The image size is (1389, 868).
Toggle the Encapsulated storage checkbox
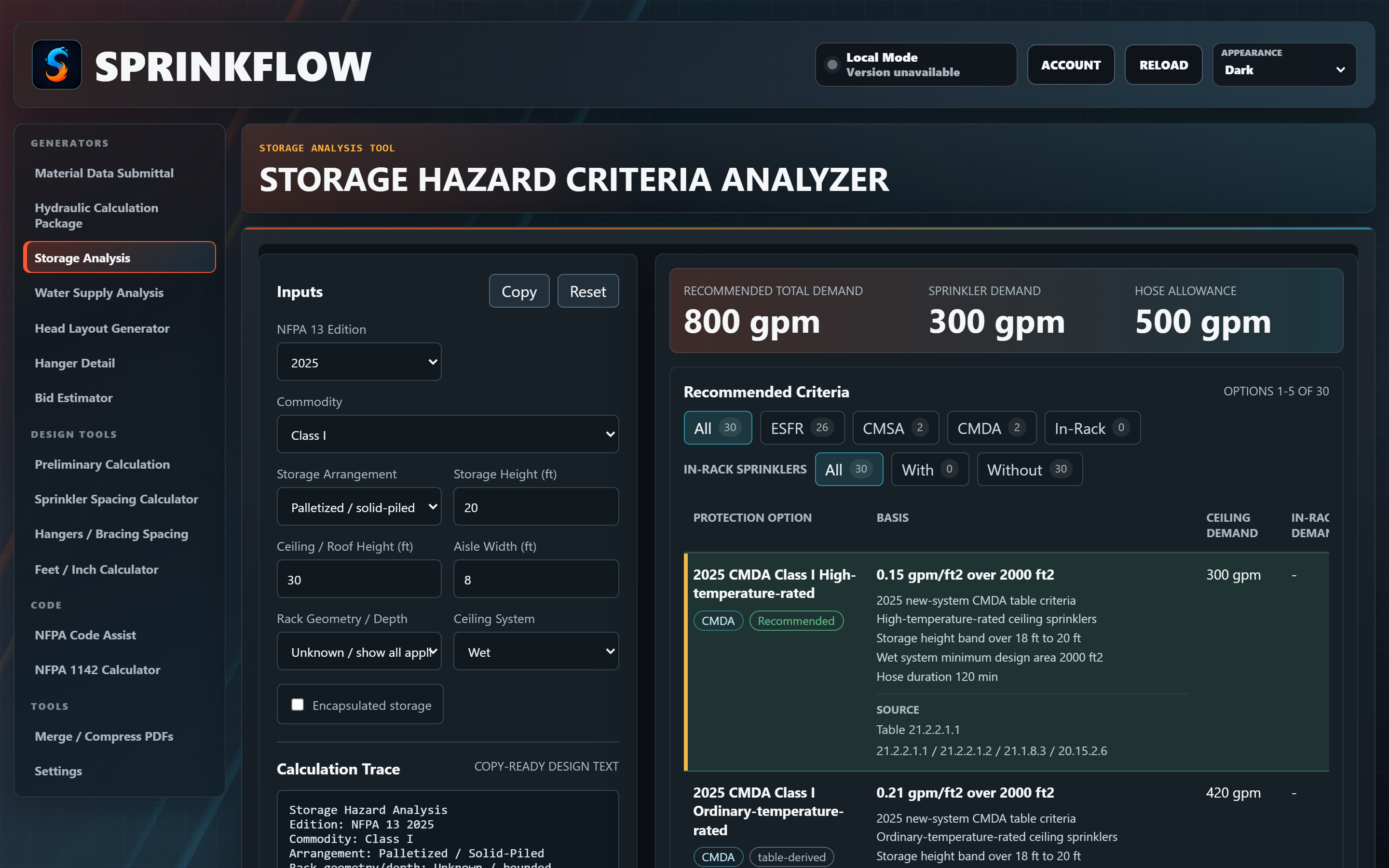297,705
